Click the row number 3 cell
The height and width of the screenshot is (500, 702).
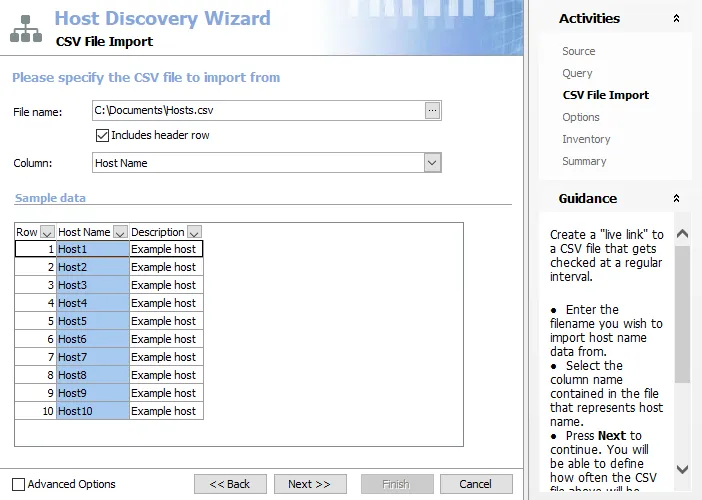(x=35, y=285)
